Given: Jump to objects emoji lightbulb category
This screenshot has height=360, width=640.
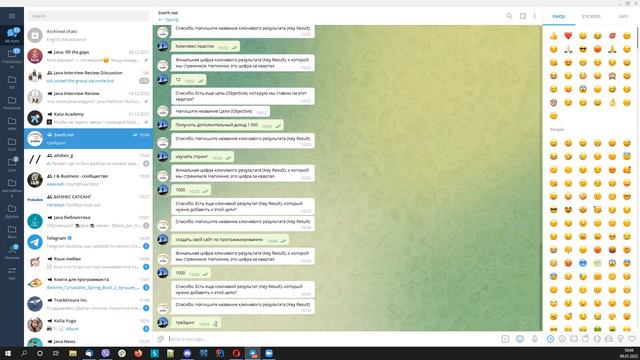Looking at the screenshot, I should 620,339.
